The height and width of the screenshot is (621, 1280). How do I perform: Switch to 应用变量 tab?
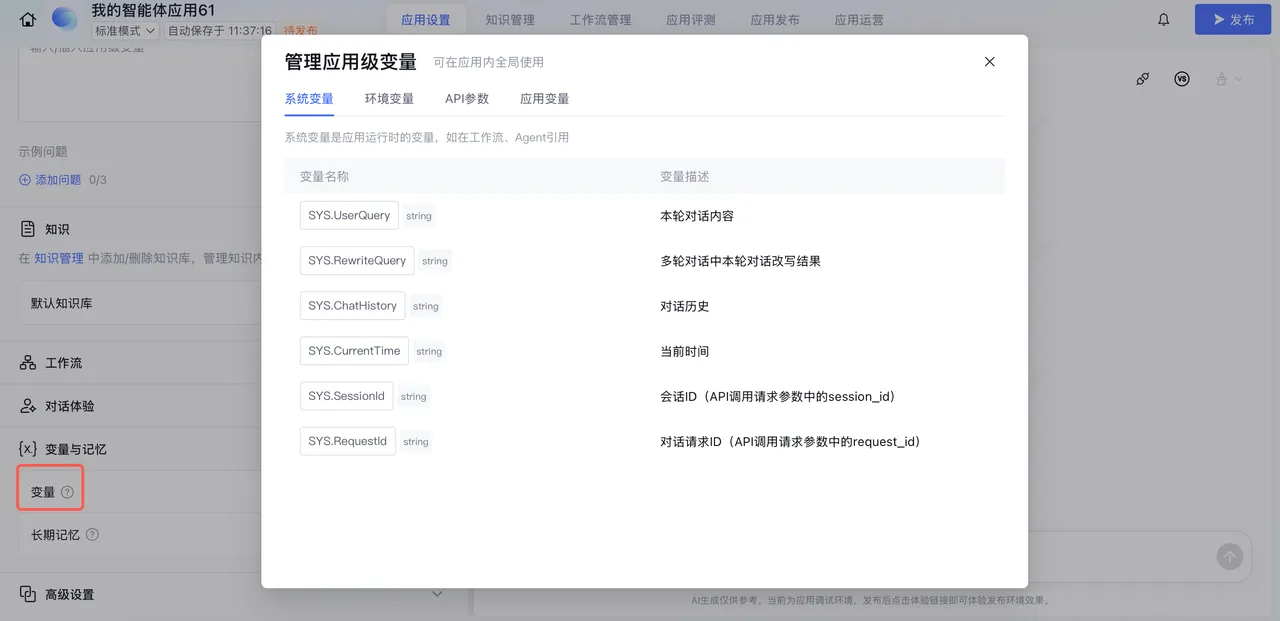(x=544, y=99)
